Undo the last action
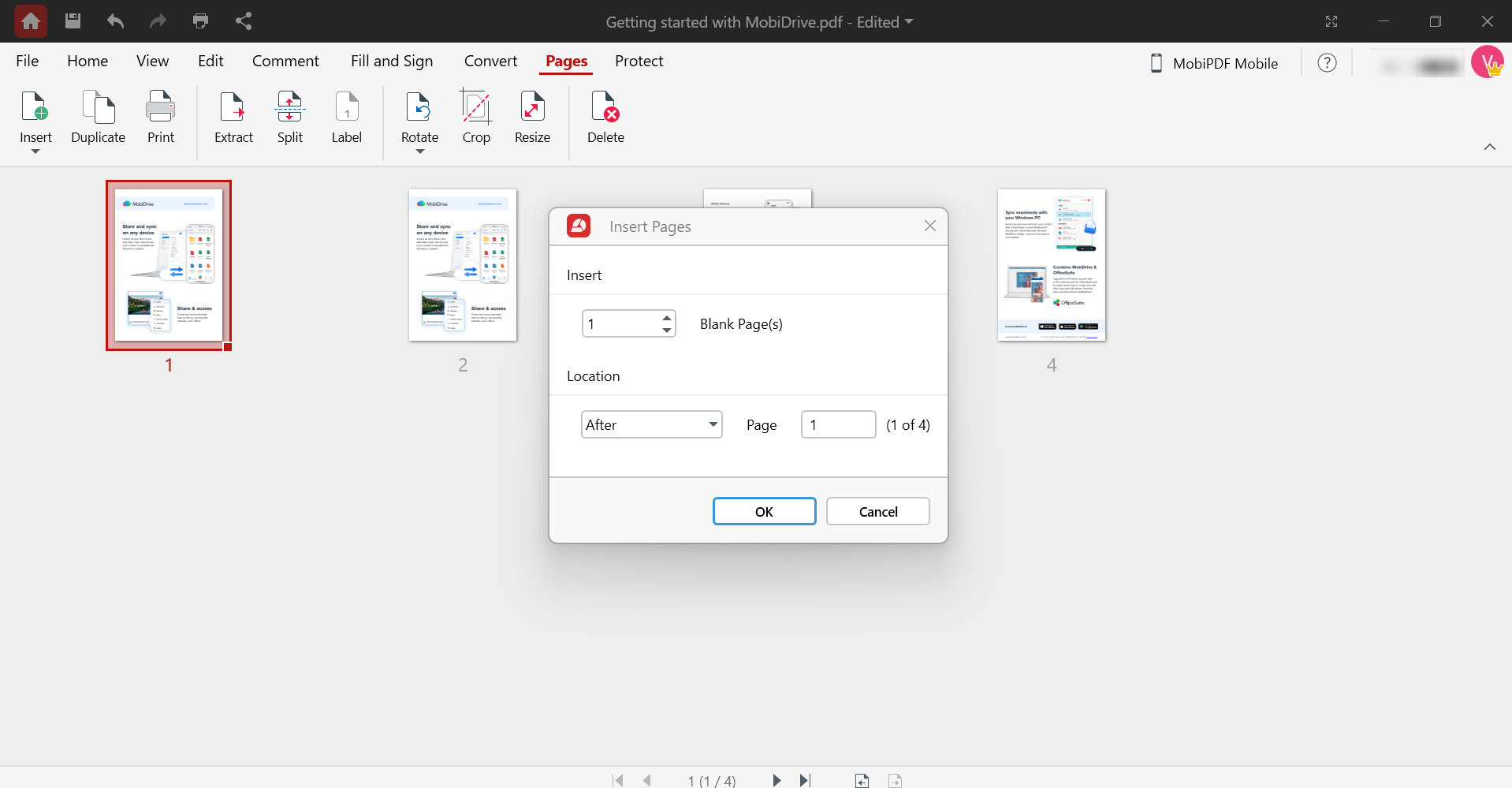 [115, 21]
